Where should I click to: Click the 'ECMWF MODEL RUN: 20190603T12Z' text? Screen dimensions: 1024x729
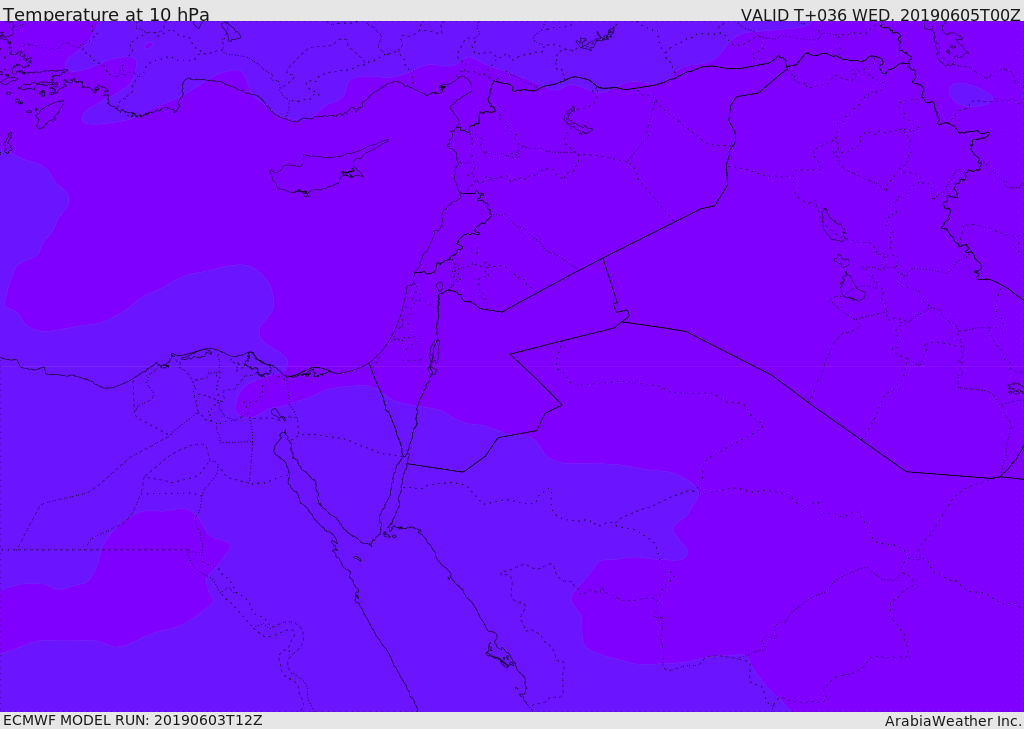[x=133, y=720]
